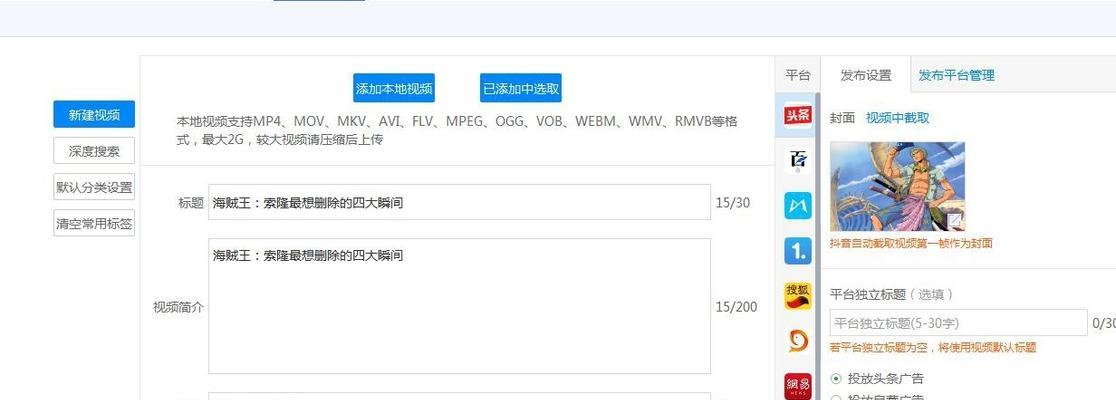Click the 视频简介 field label
The image size is (1116, 400).
point(178,307)
